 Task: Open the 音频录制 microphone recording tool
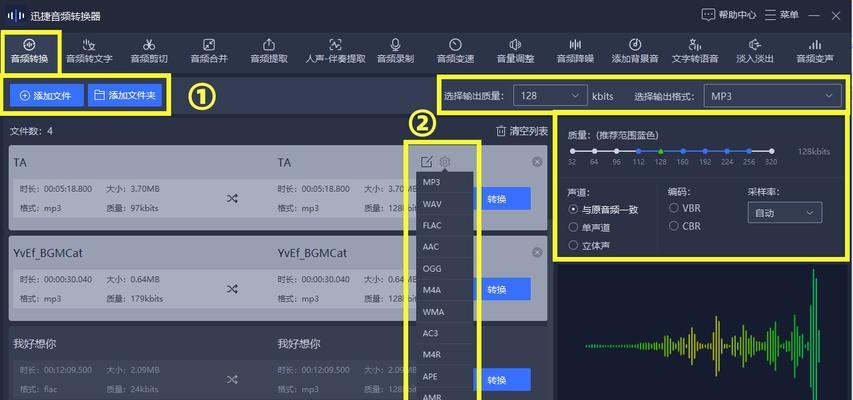coord(395,51)
